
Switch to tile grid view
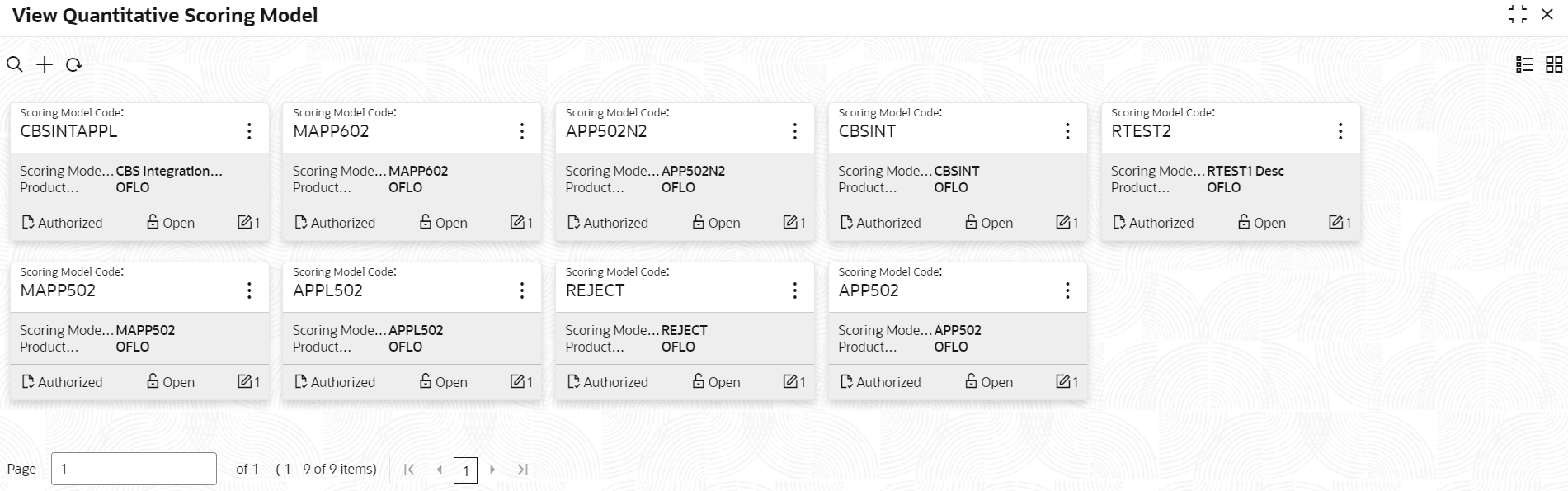[x=1554, y=64]
